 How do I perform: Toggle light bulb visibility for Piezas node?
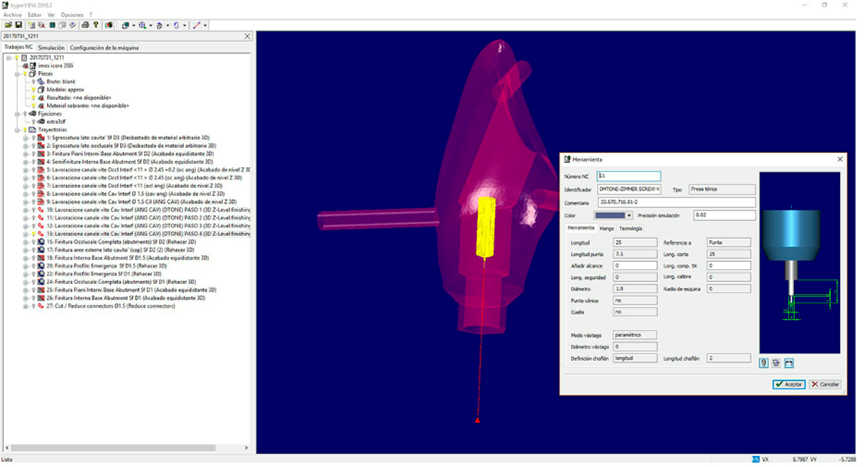point(24,73)
